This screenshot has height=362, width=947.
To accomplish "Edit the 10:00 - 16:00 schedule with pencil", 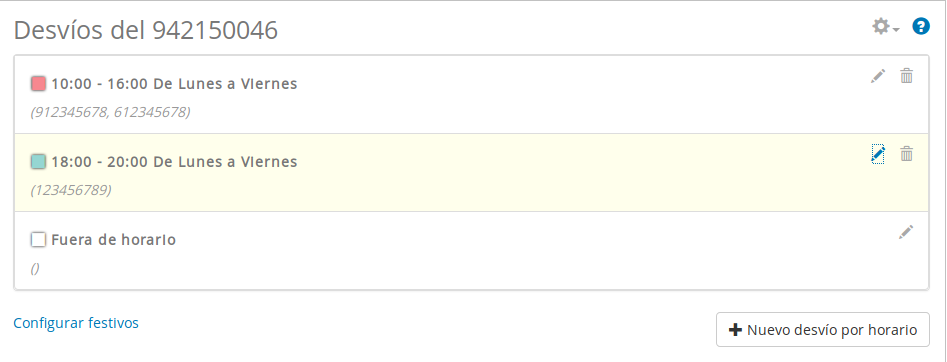I will point(878,76).
